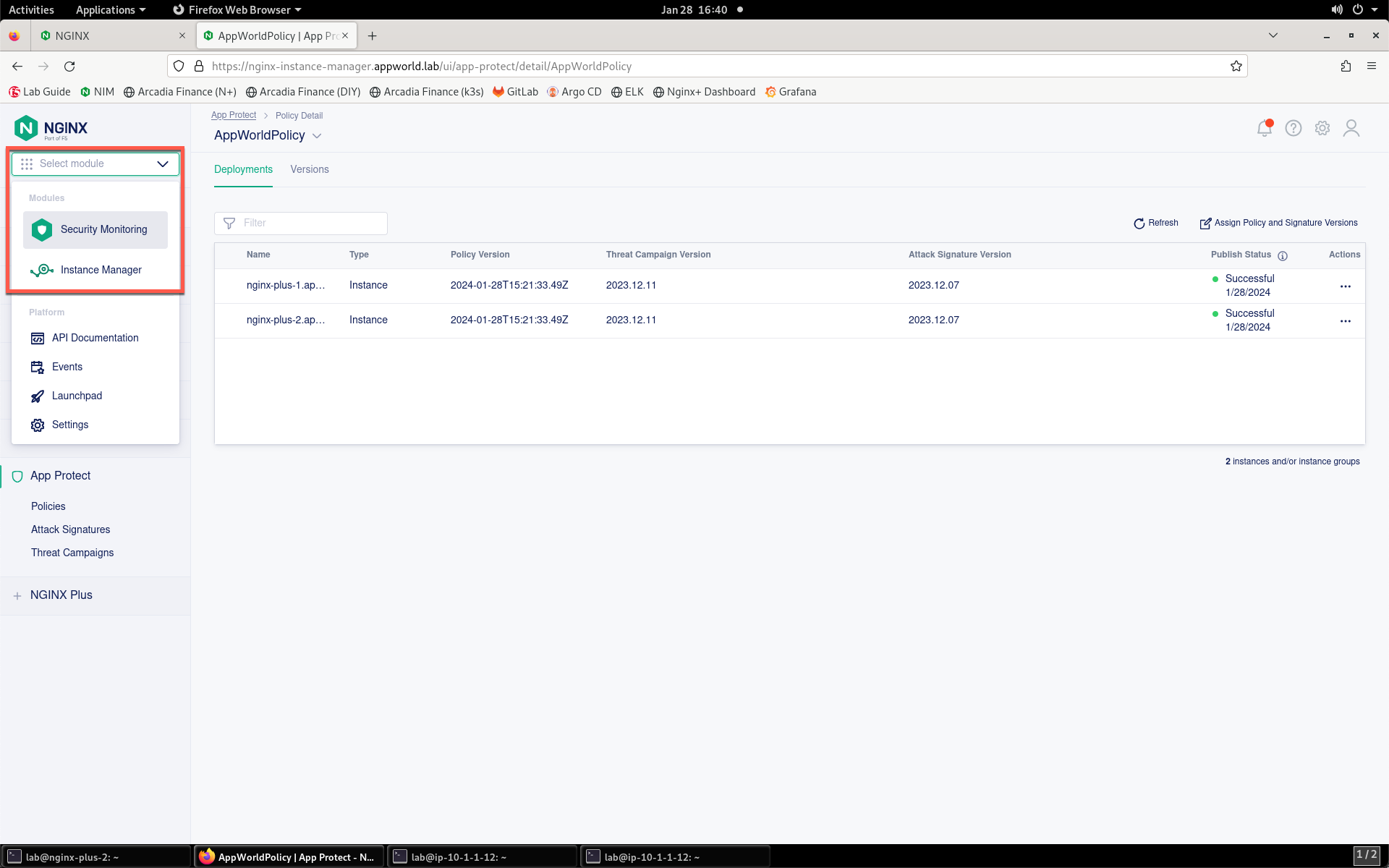Screen dimensions: 1389x868
Task: Click nginx-plus-1.ap... instance name
Action: tap(286, 285)
